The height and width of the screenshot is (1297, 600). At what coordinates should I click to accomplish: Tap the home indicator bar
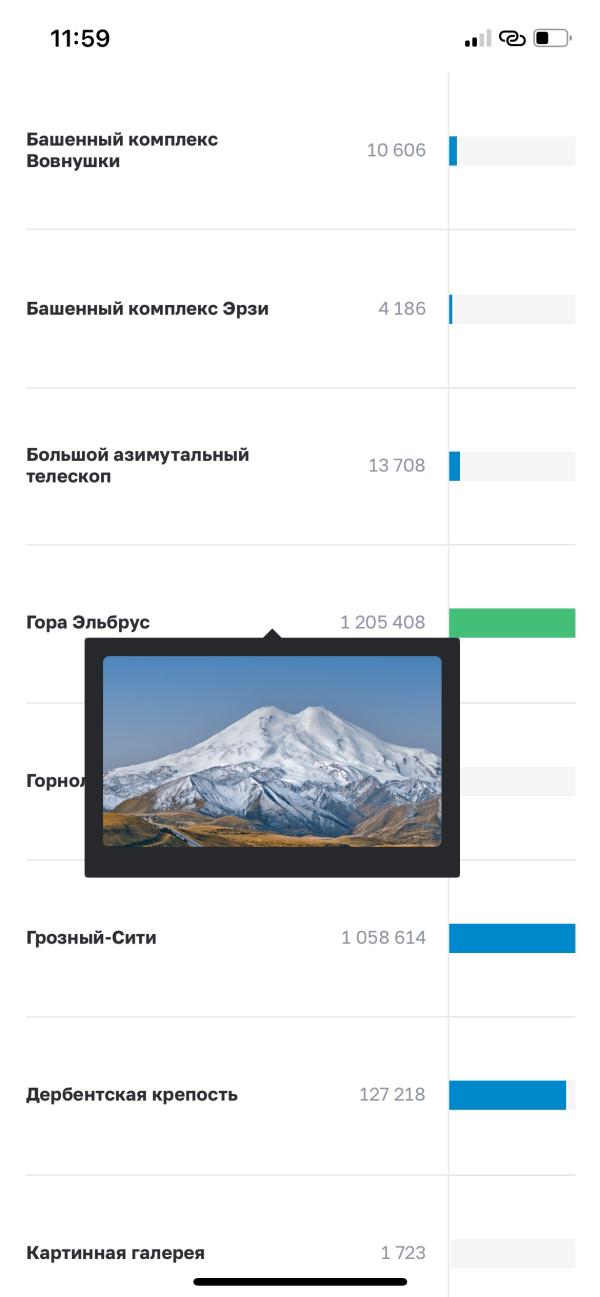pyautogui.click(x=300, y=1281)
